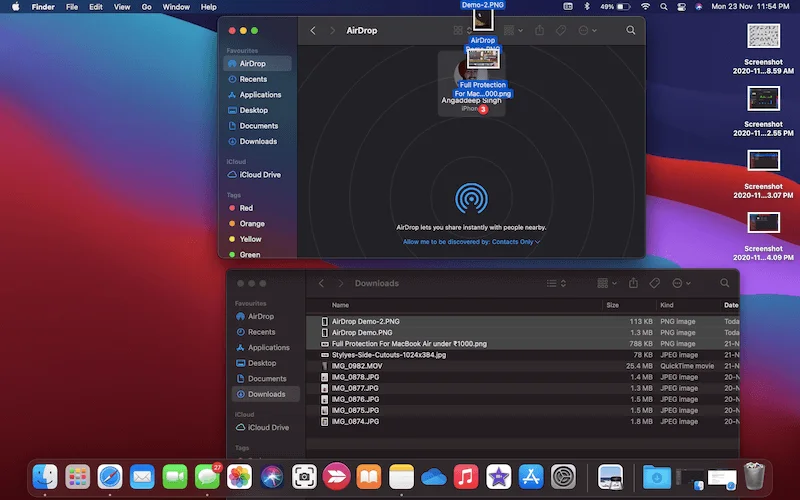Open Books from the Dock
This screenshot has width=800, height=500.
[x=369, y=477]
